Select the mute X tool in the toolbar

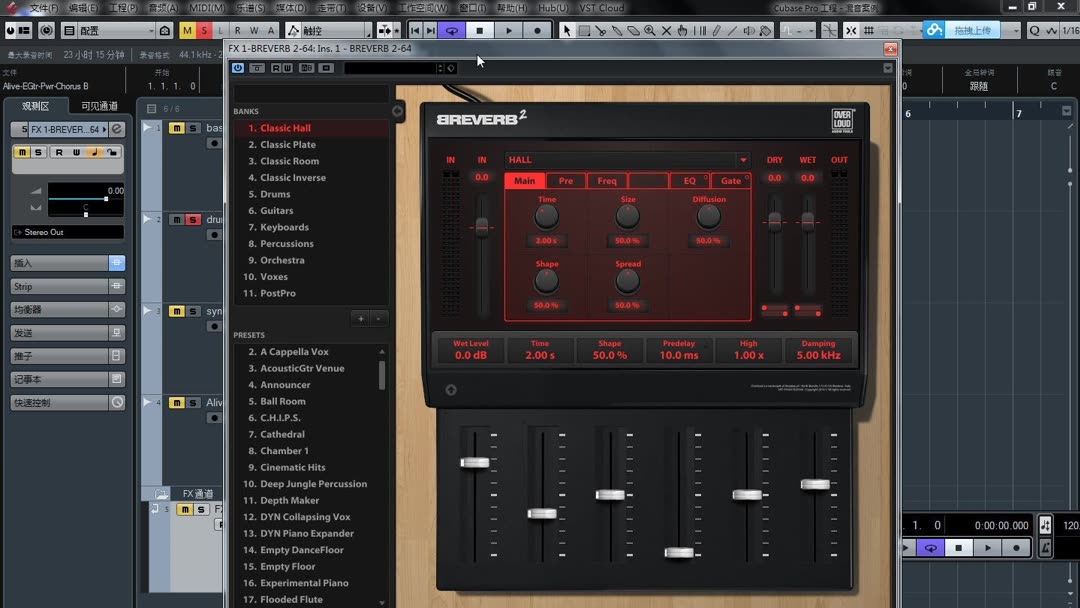665,30
